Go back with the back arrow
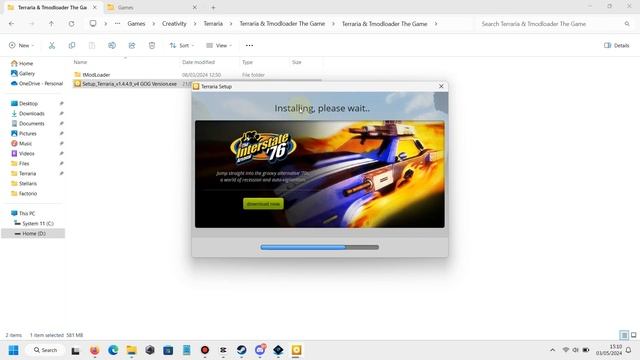 tap(11, 24)
